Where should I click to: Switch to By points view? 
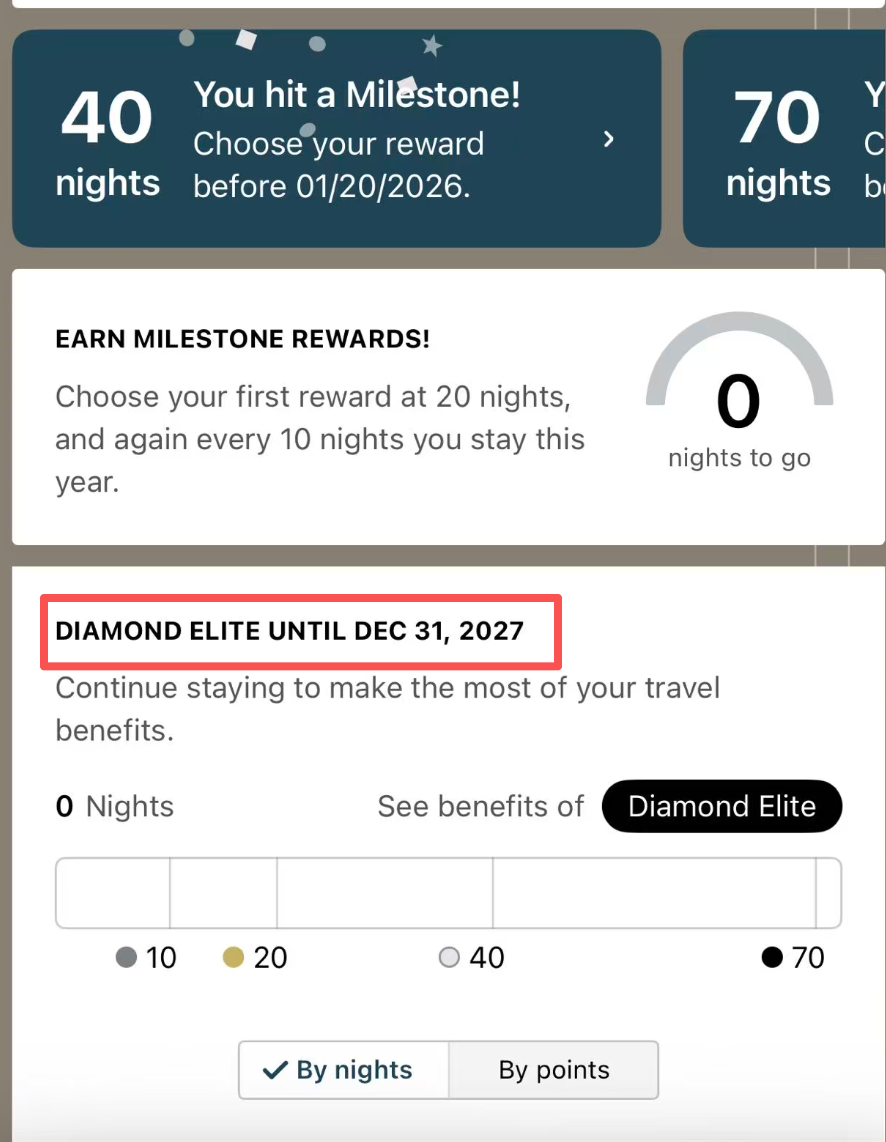click(554, 1070)
